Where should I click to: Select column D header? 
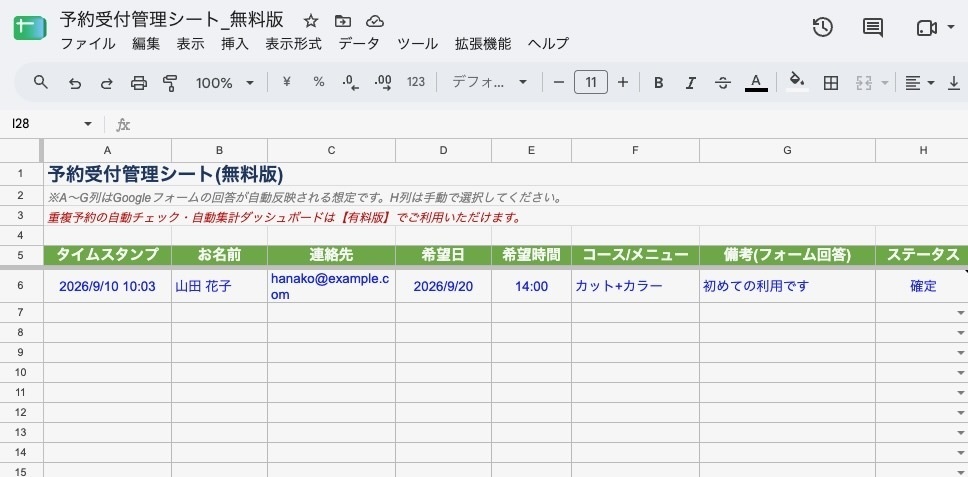tap(443, 151)
